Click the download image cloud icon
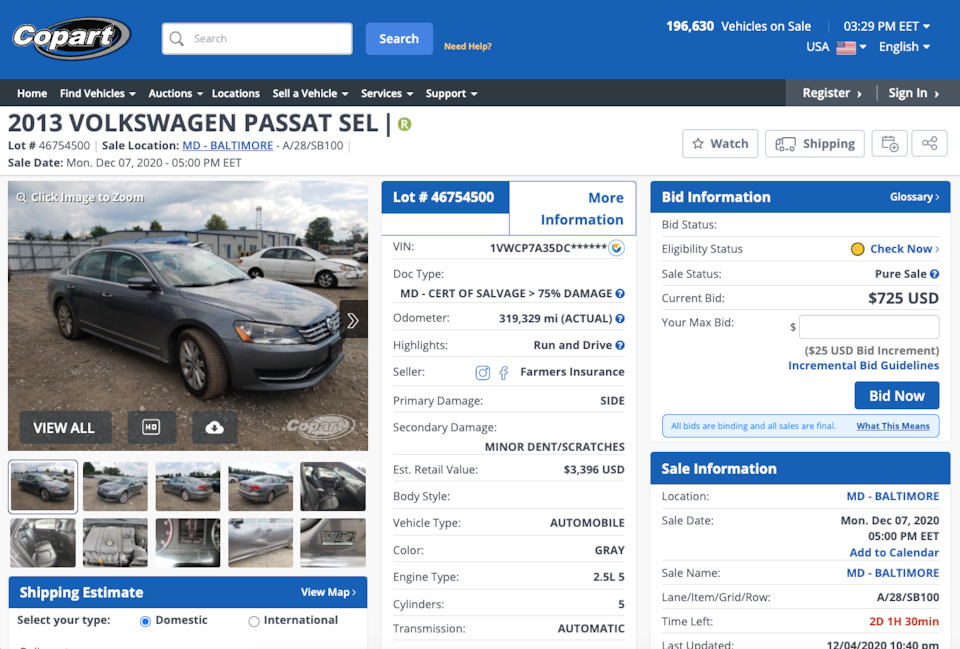Viewport: 960px width, 649px height. pos(214,427)
